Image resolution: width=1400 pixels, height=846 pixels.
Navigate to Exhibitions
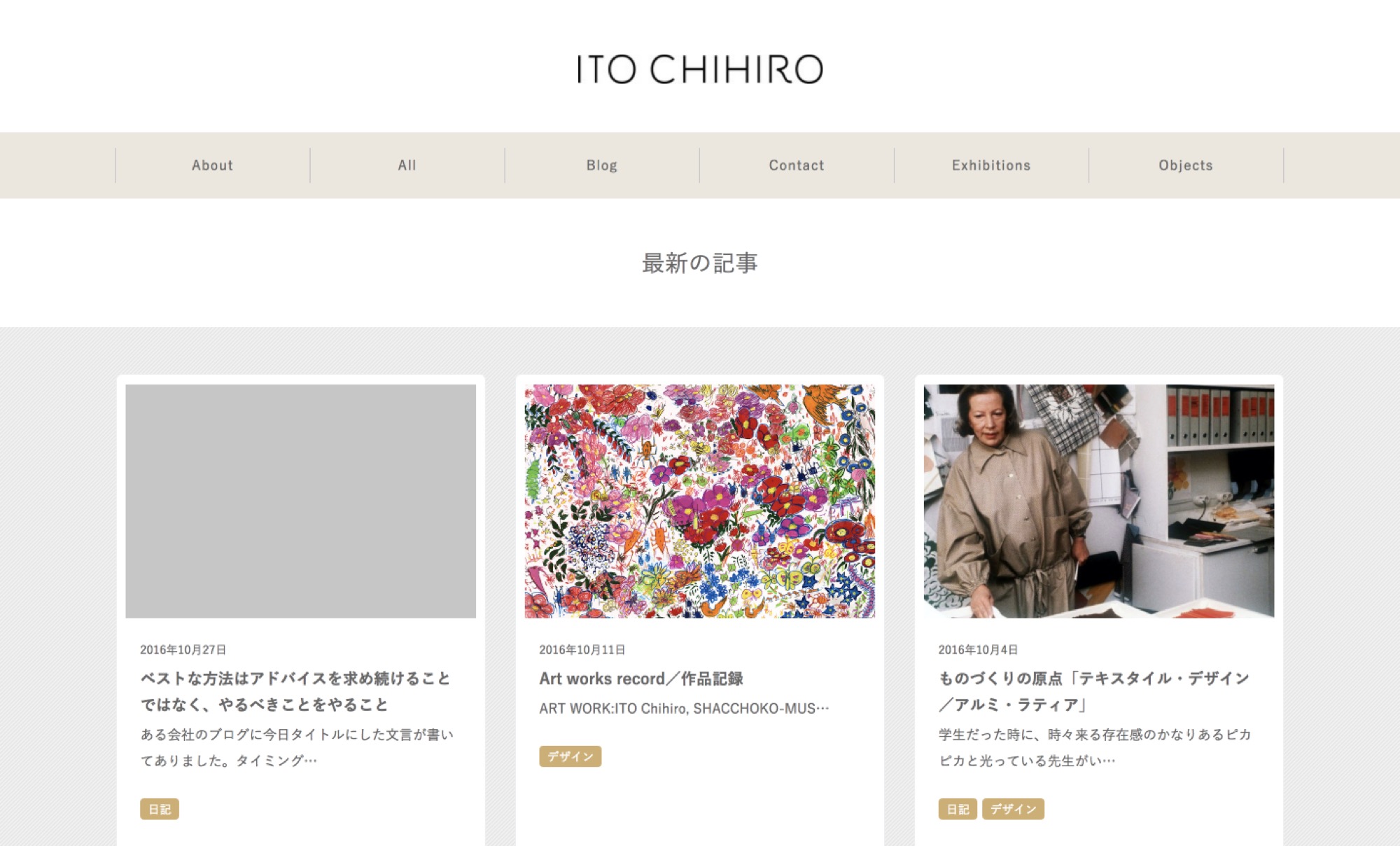pyautogui.click(x=991, y=165)
